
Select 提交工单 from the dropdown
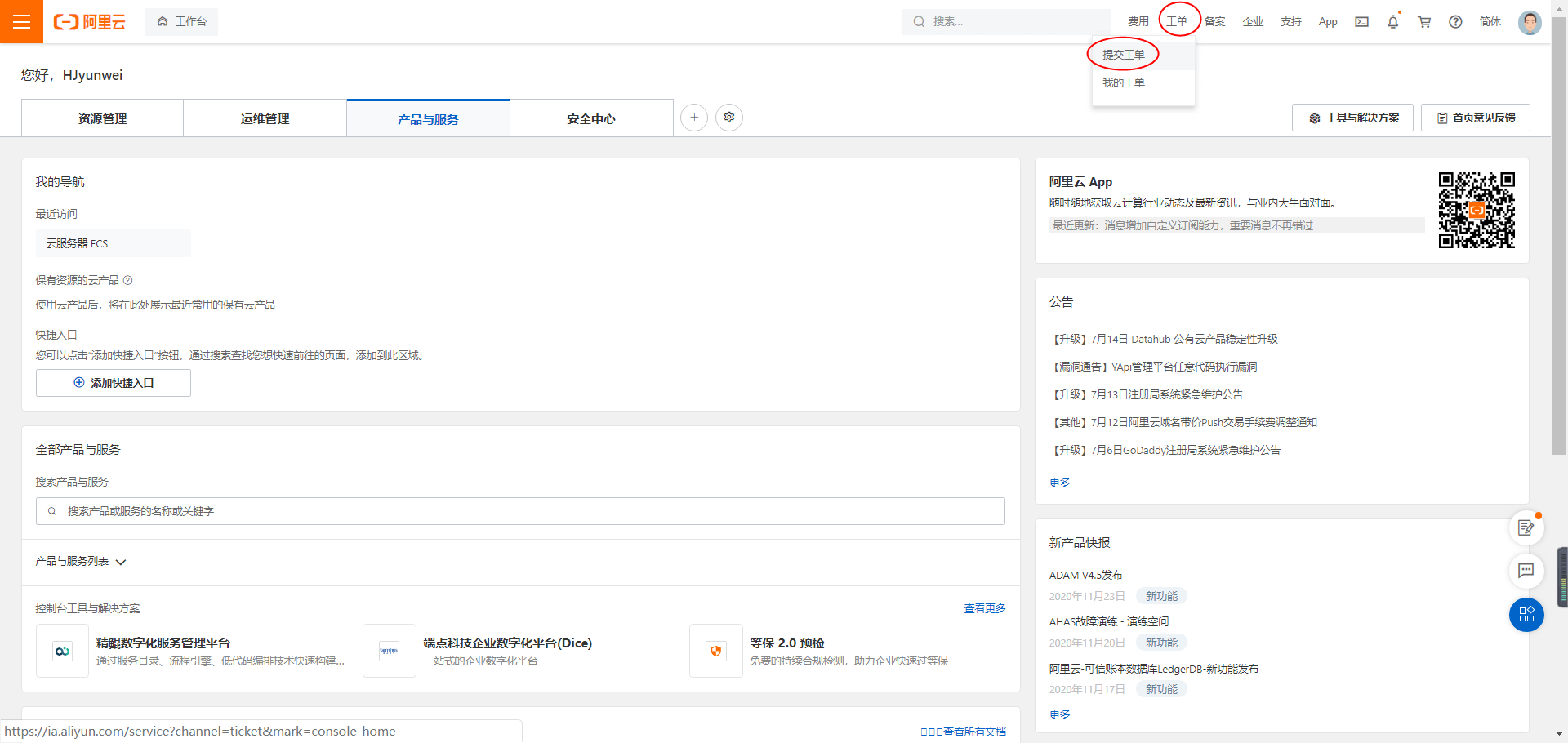(x=1143, y=55)
